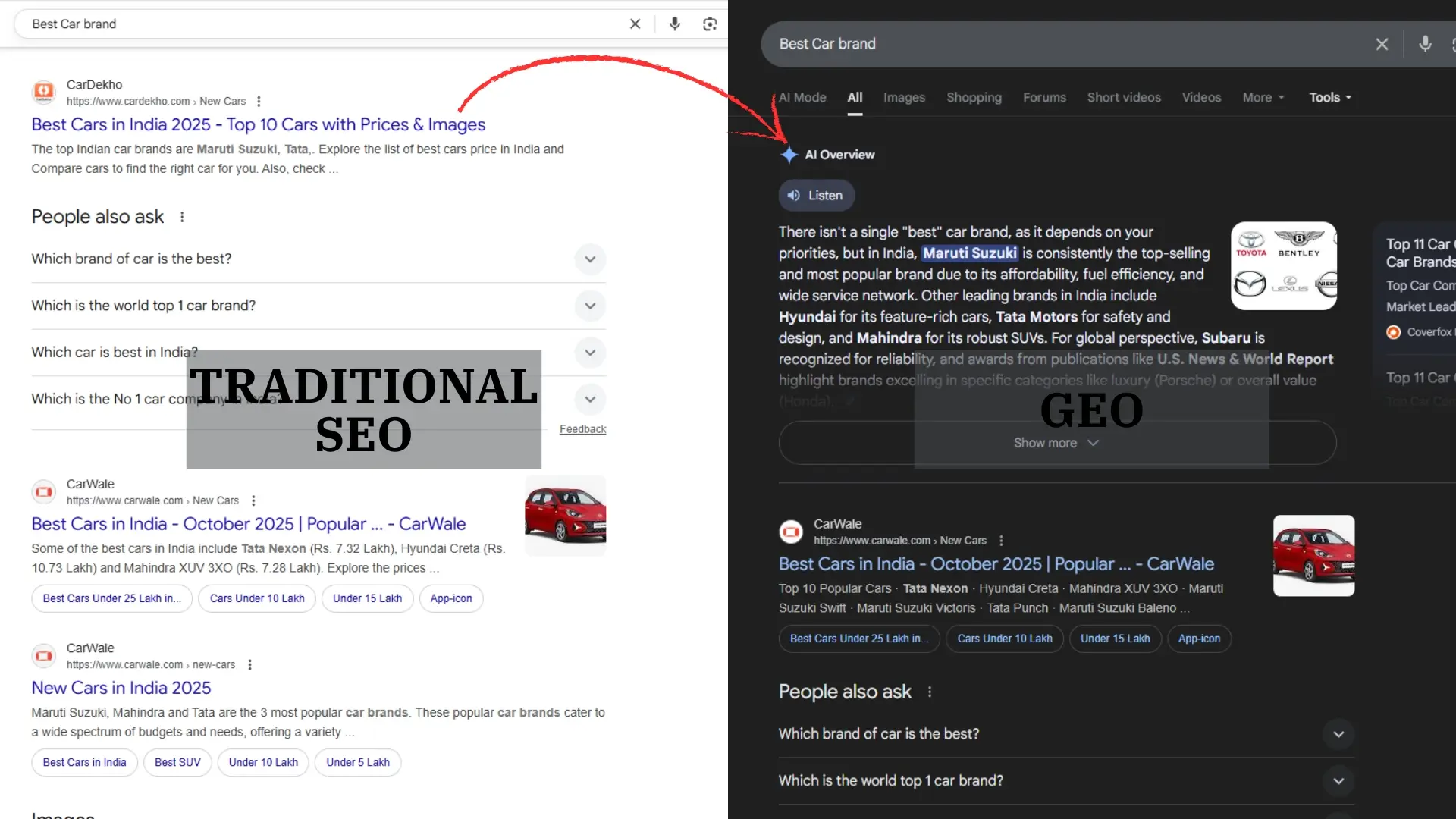Open three-dot menu beside CarDekho result
1456x819 pixels.
click(x=259, y=101)
